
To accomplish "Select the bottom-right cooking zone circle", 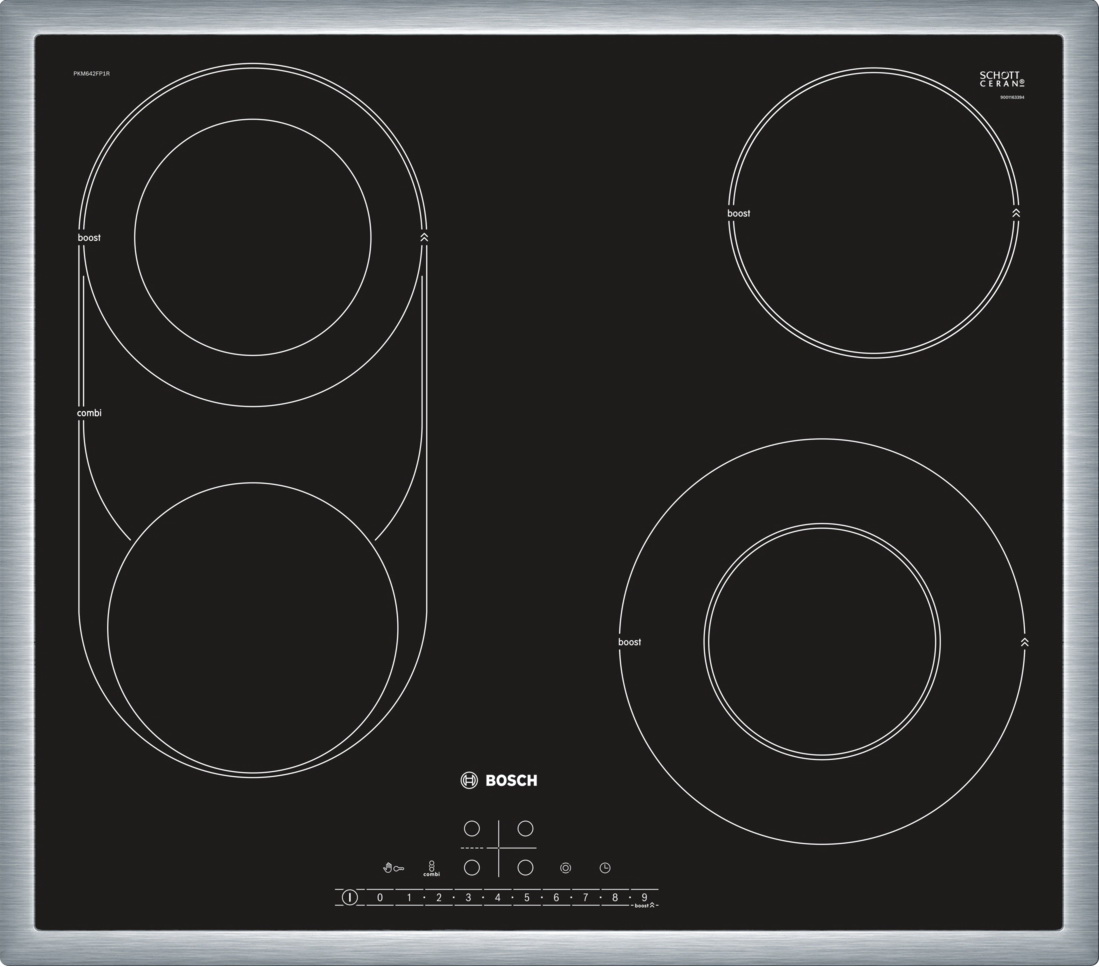I will tap(525, 868).
